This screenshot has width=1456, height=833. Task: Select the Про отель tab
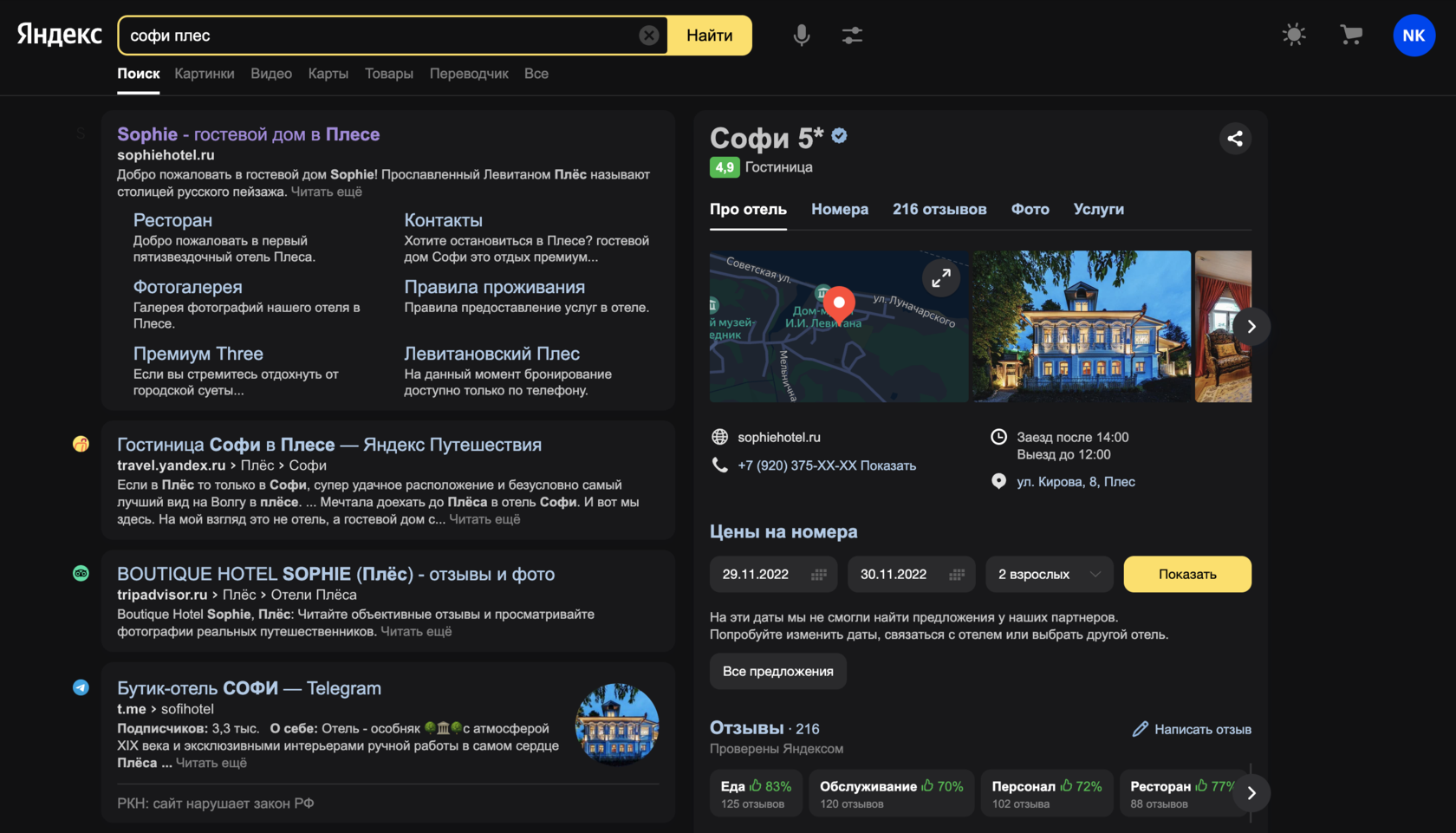coord(748,209)
